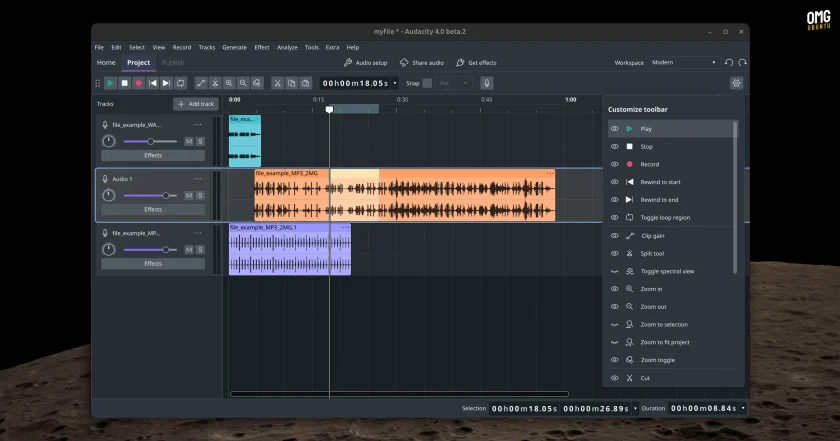This screenshot has height=441, width=840.
Task: Click Rewind to start in the main toolbar
Action: coord(153,83)
